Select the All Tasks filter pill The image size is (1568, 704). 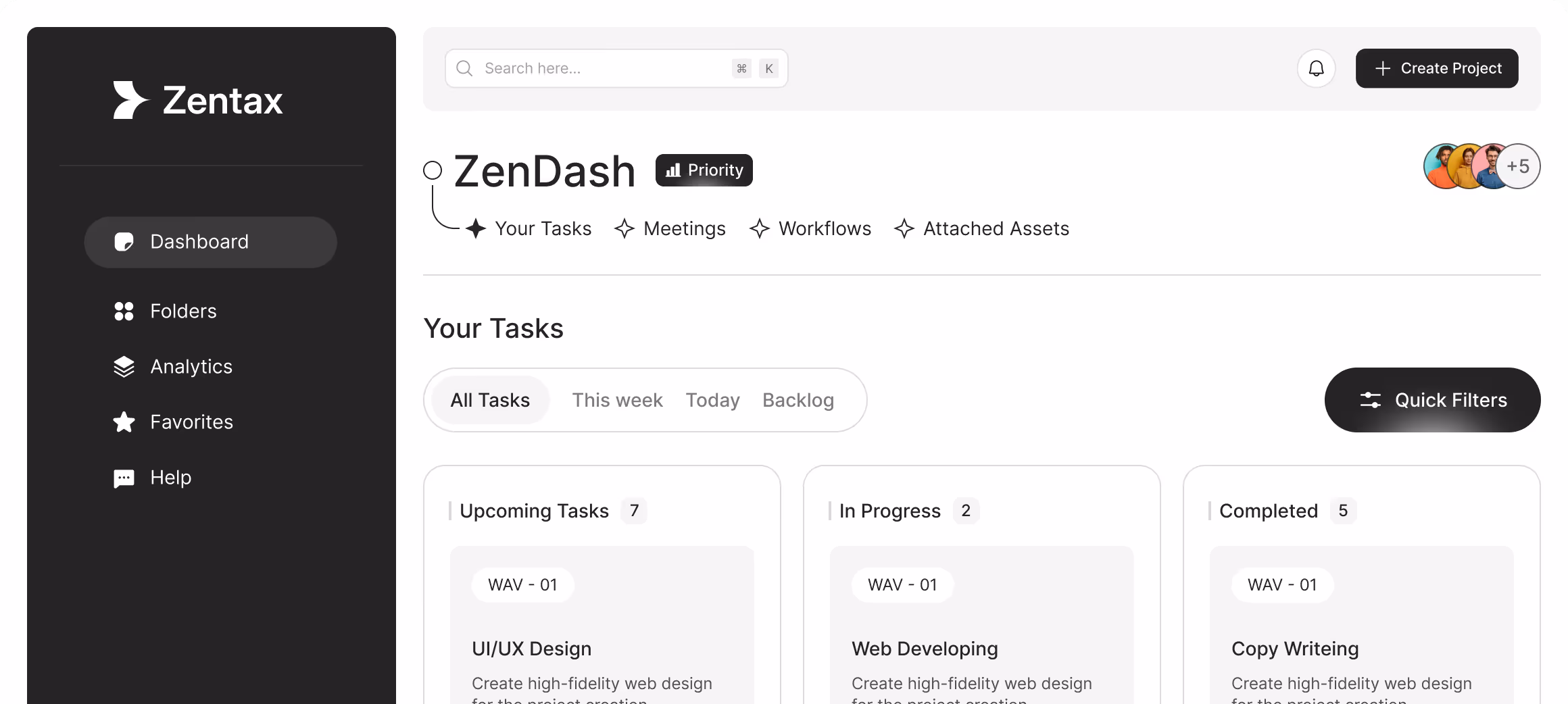pyautogui.click(x=490, y=400)
